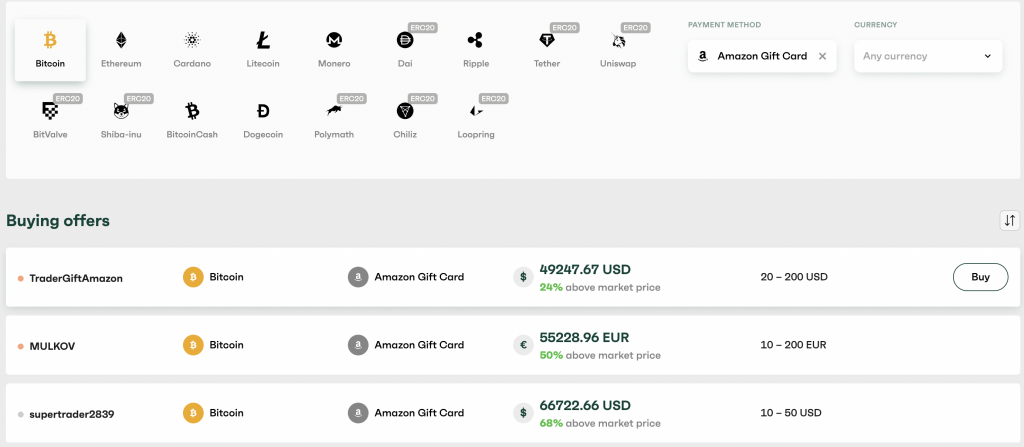This screenshot has height=447, width=1024.
Task: Toggle offer sort order icon
Action: (1010, 221)
